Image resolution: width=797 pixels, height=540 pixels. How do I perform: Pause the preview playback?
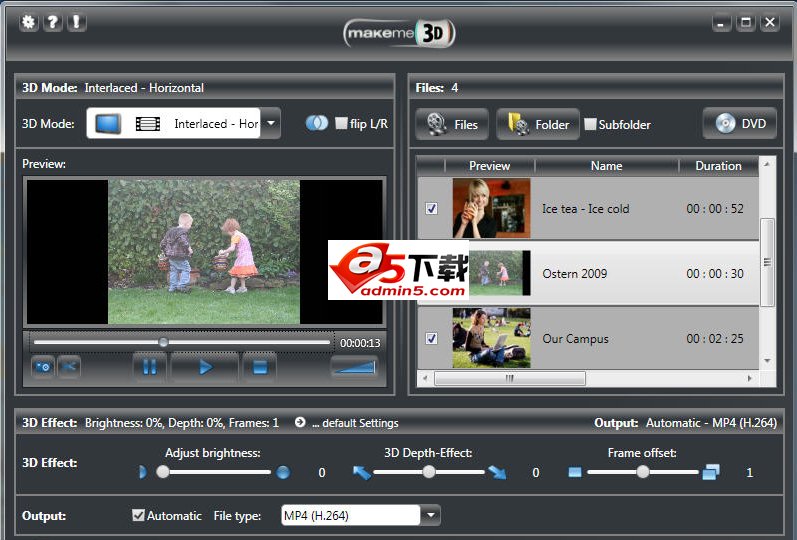[149, 367]
